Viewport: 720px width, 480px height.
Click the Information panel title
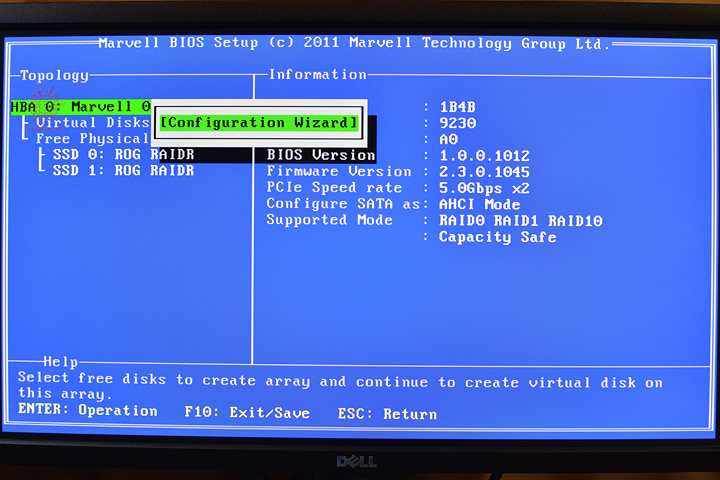(318, 74)
